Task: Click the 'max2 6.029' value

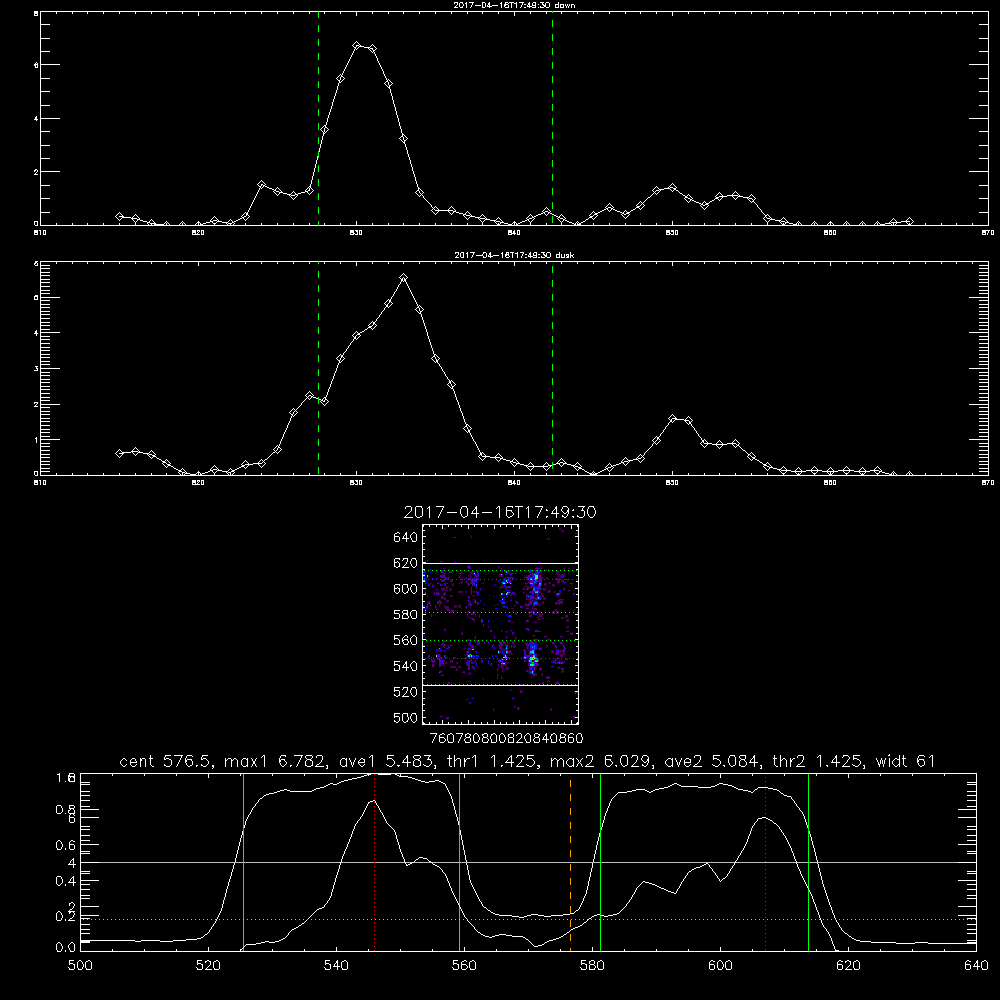Action: coord(601,761)
